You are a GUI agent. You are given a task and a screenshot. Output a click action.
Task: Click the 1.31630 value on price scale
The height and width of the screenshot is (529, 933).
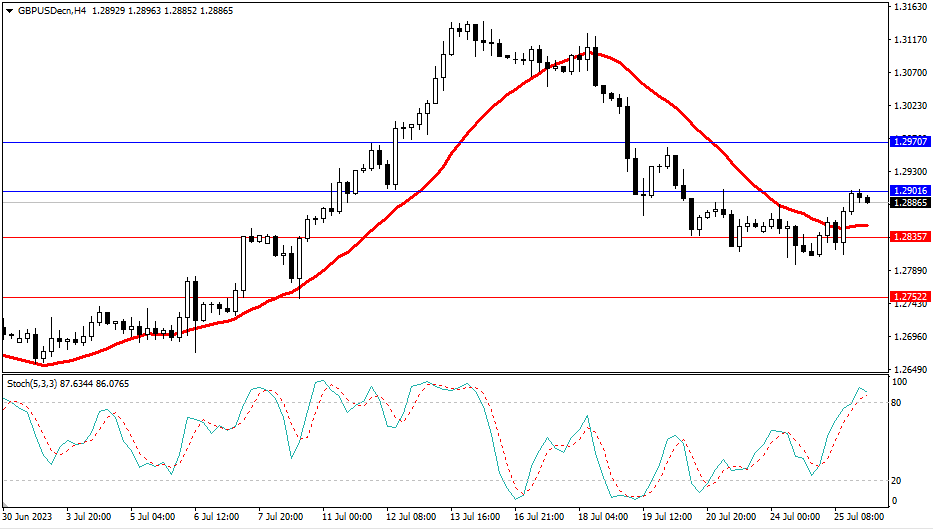tap(909, 7)
